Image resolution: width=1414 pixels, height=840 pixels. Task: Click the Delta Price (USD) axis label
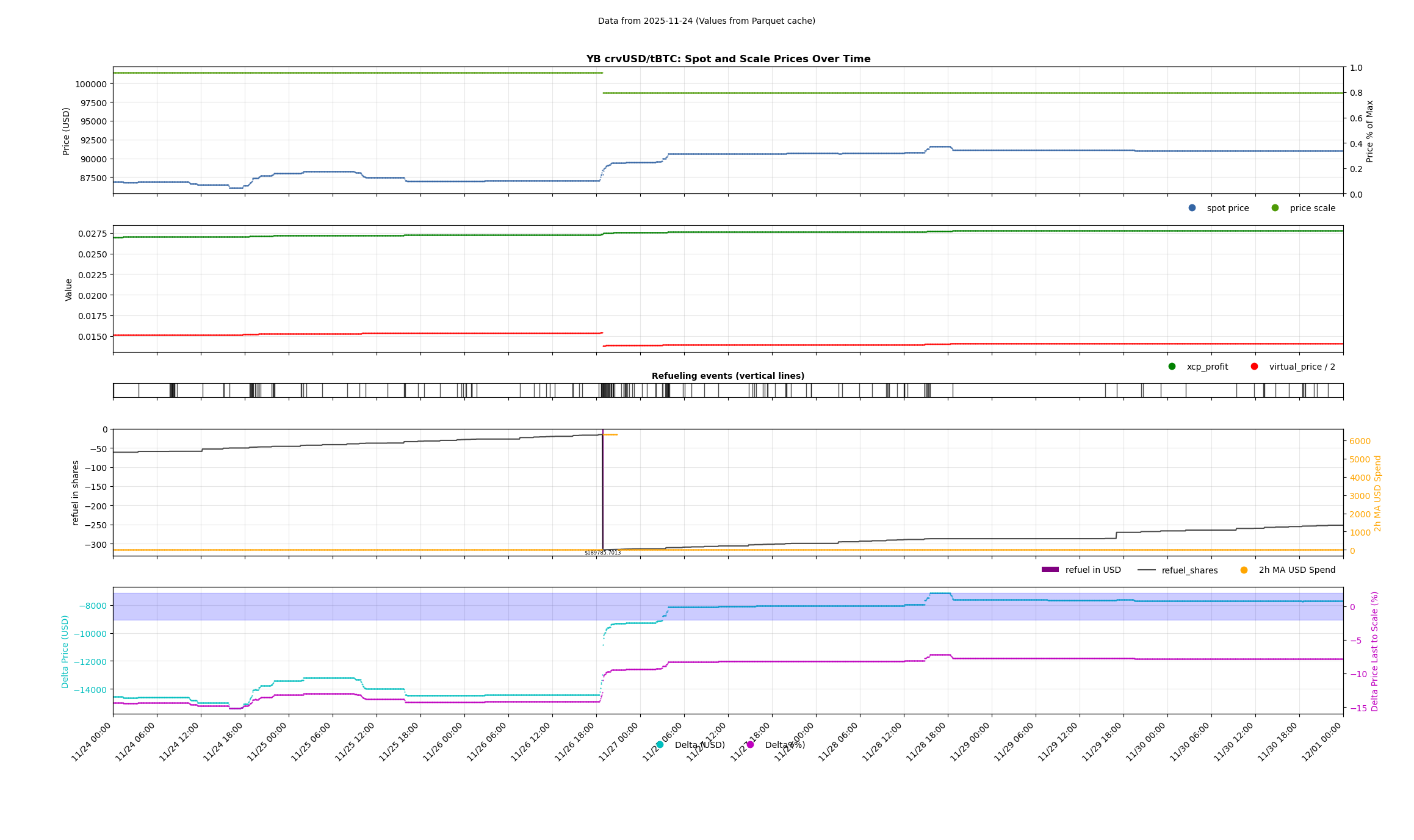pyautogui.click(x=65, y=652)
